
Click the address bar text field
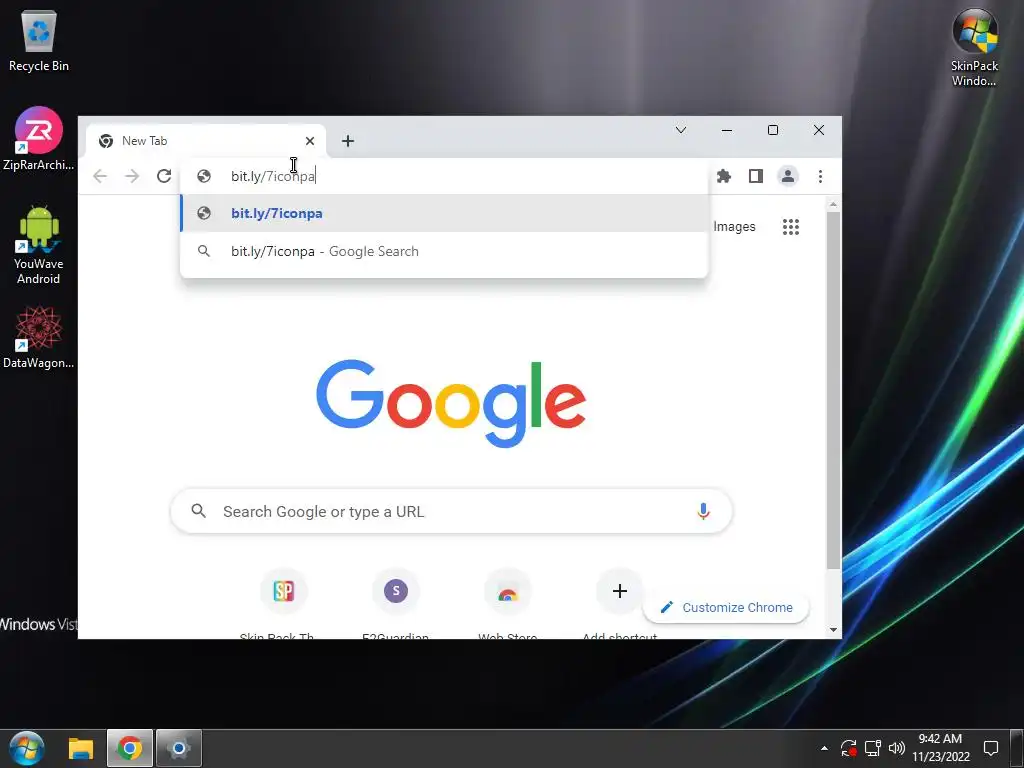(x=444, y=176)
